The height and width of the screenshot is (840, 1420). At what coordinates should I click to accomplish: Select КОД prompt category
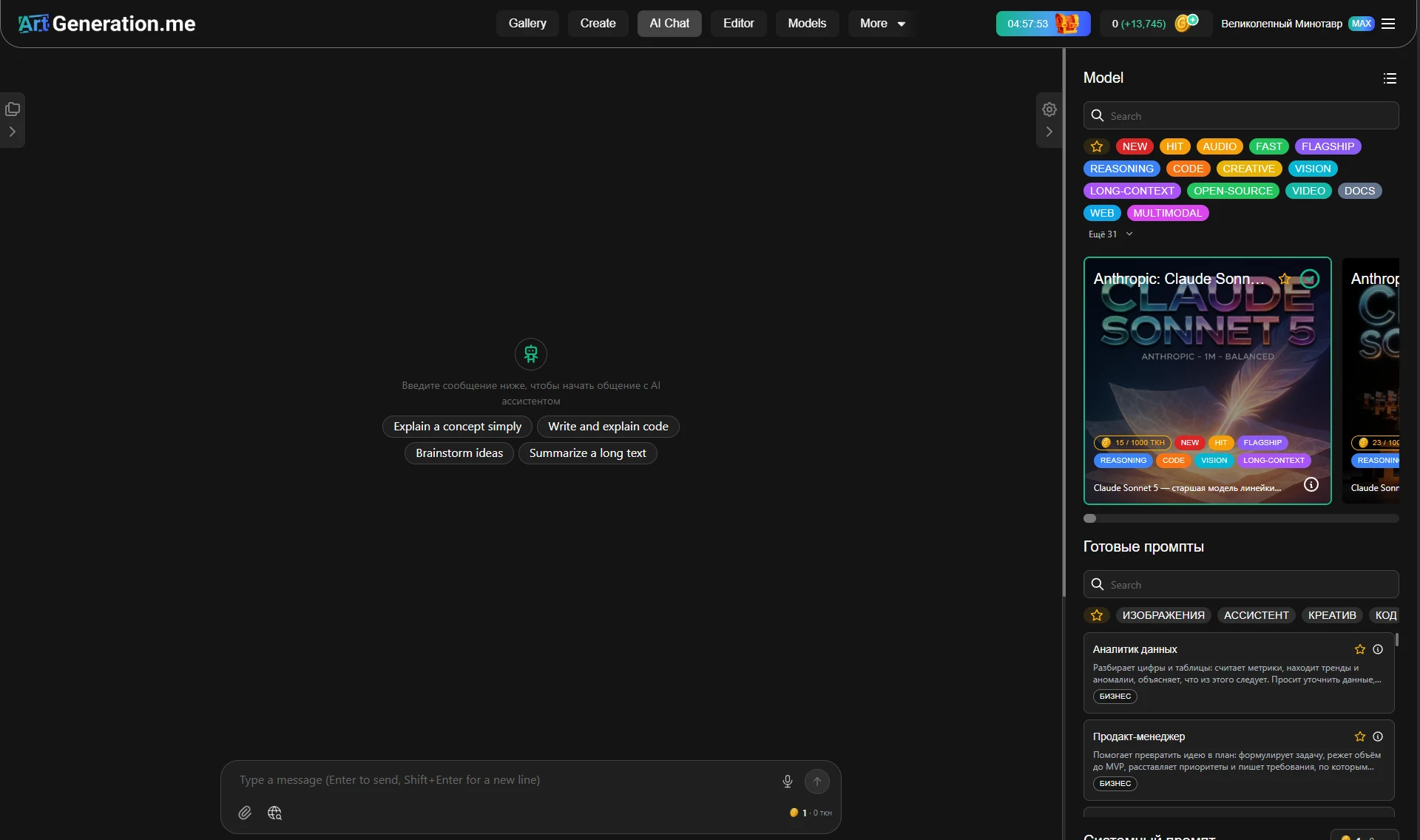pos(1385,615)
